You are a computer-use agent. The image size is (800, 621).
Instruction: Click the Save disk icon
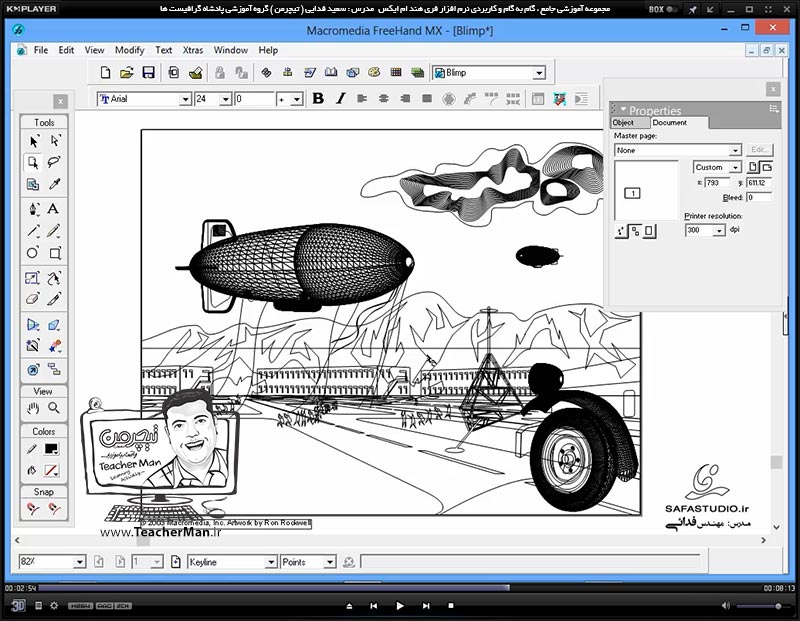[148, 72]
